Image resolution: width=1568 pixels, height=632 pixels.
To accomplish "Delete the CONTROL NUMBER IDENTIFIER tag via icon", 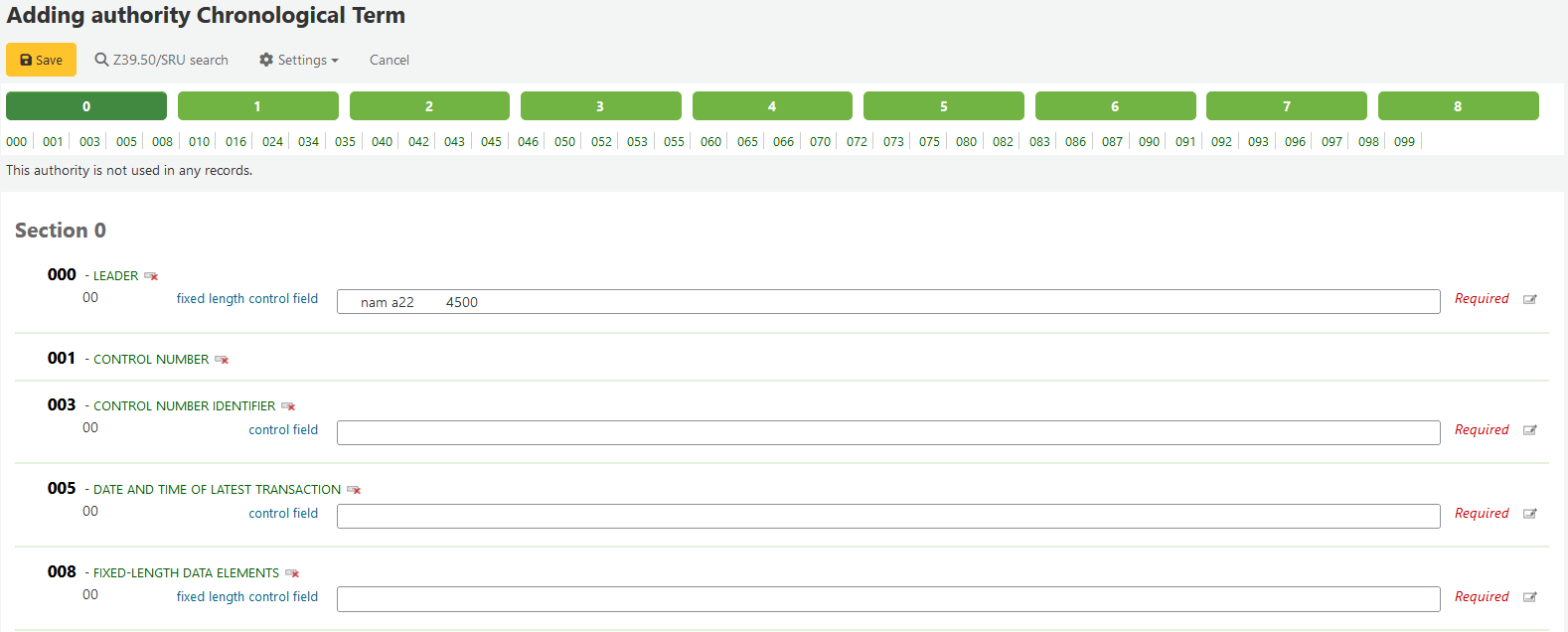I will (288, 406).
